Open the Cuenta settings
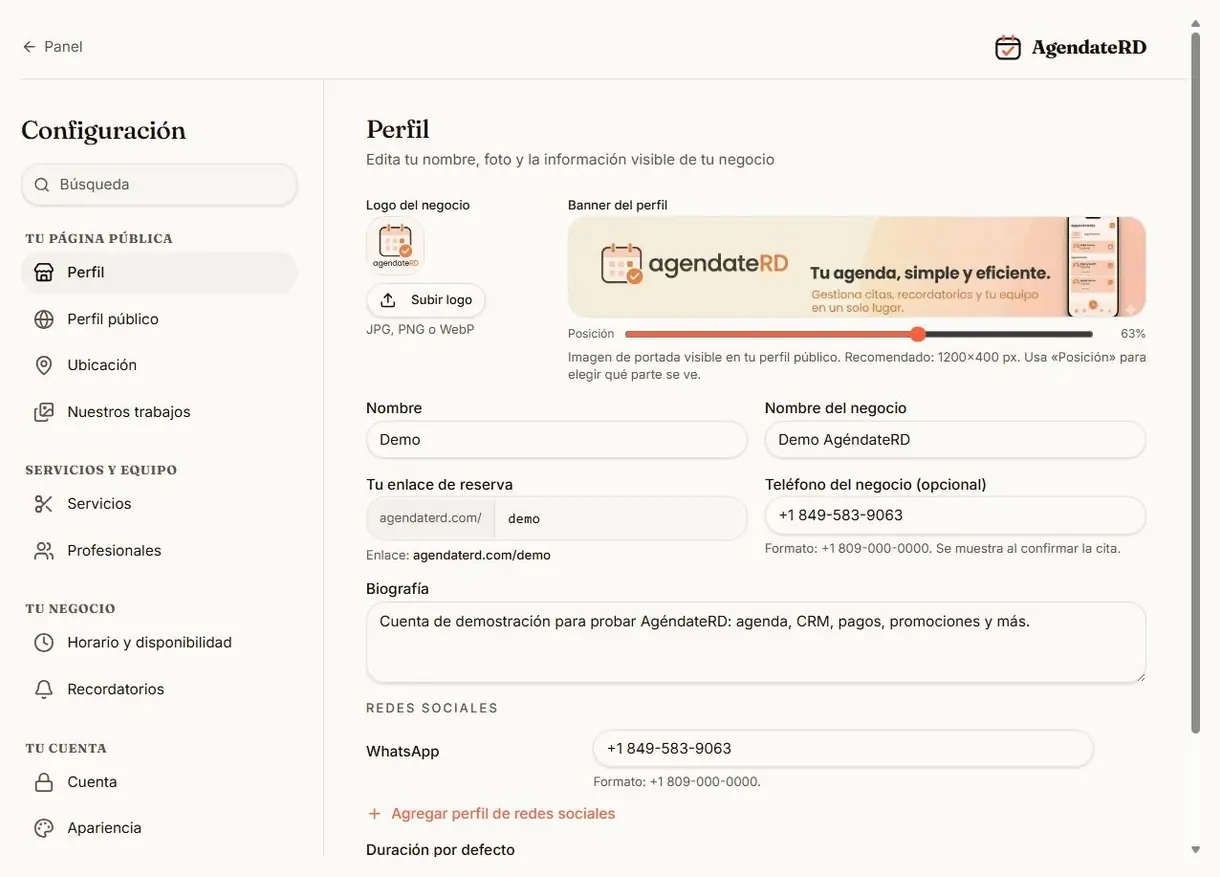Screen dimensions: 1220x877 (159, 782)
